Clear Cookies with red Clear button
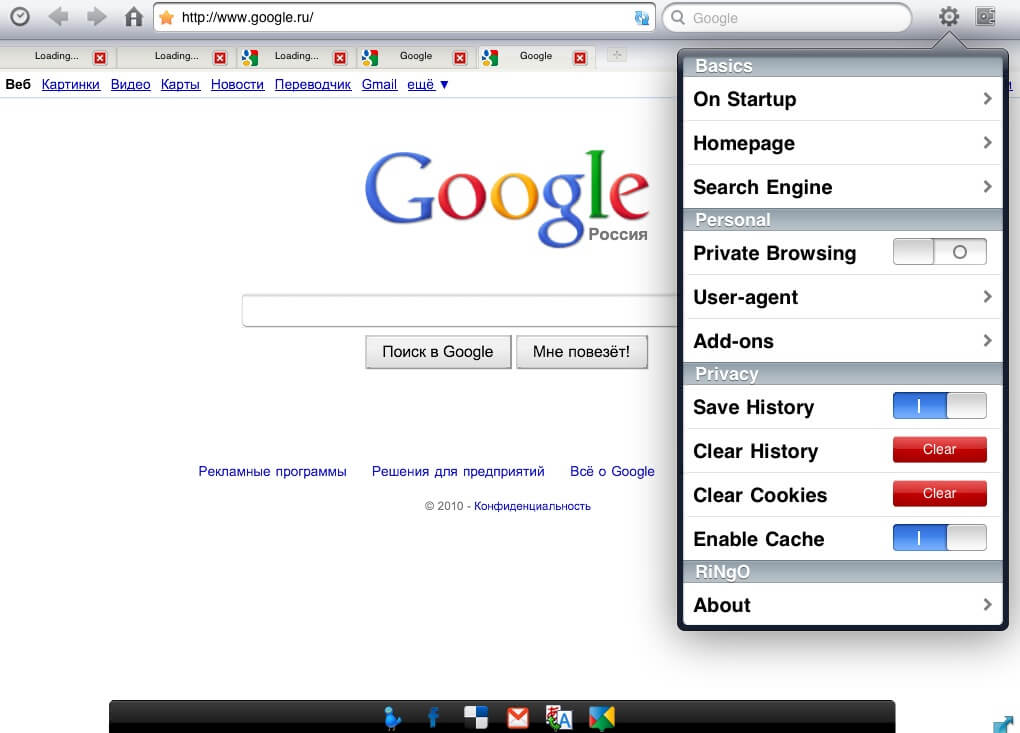The image size is (1020, 733). tap(939, 494)
